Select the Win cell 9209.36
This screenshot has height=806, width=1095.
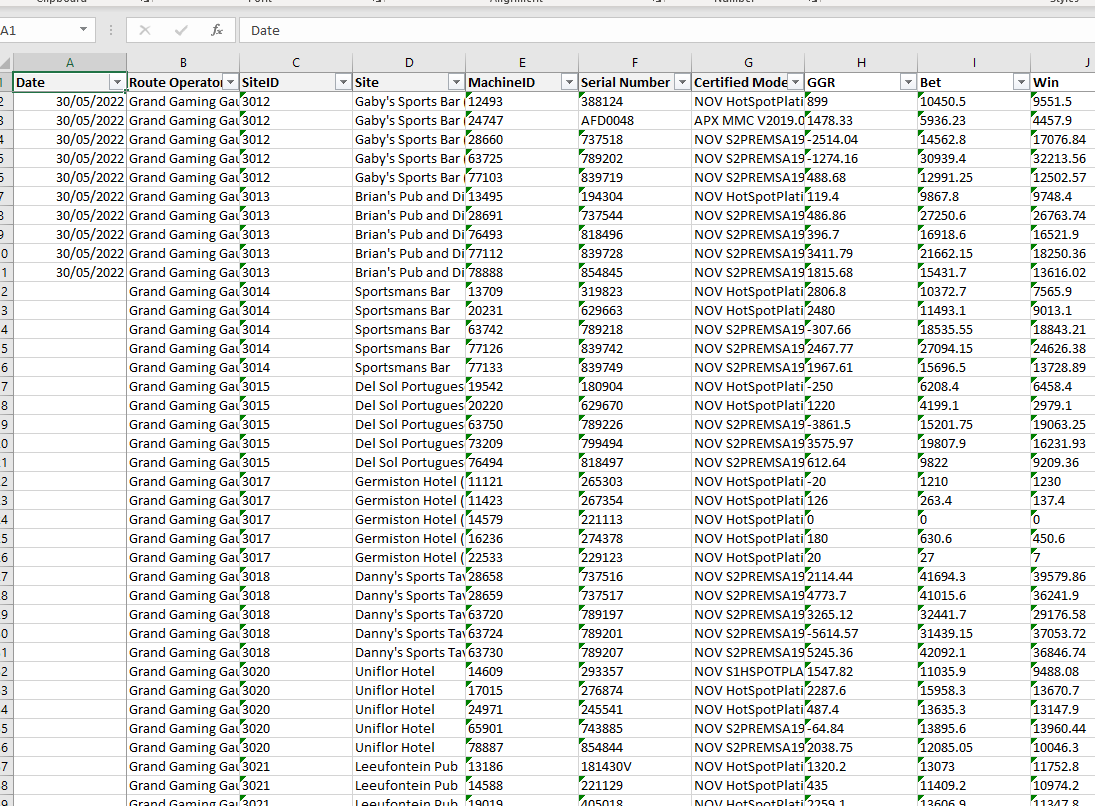click(x=1063, y=462)
